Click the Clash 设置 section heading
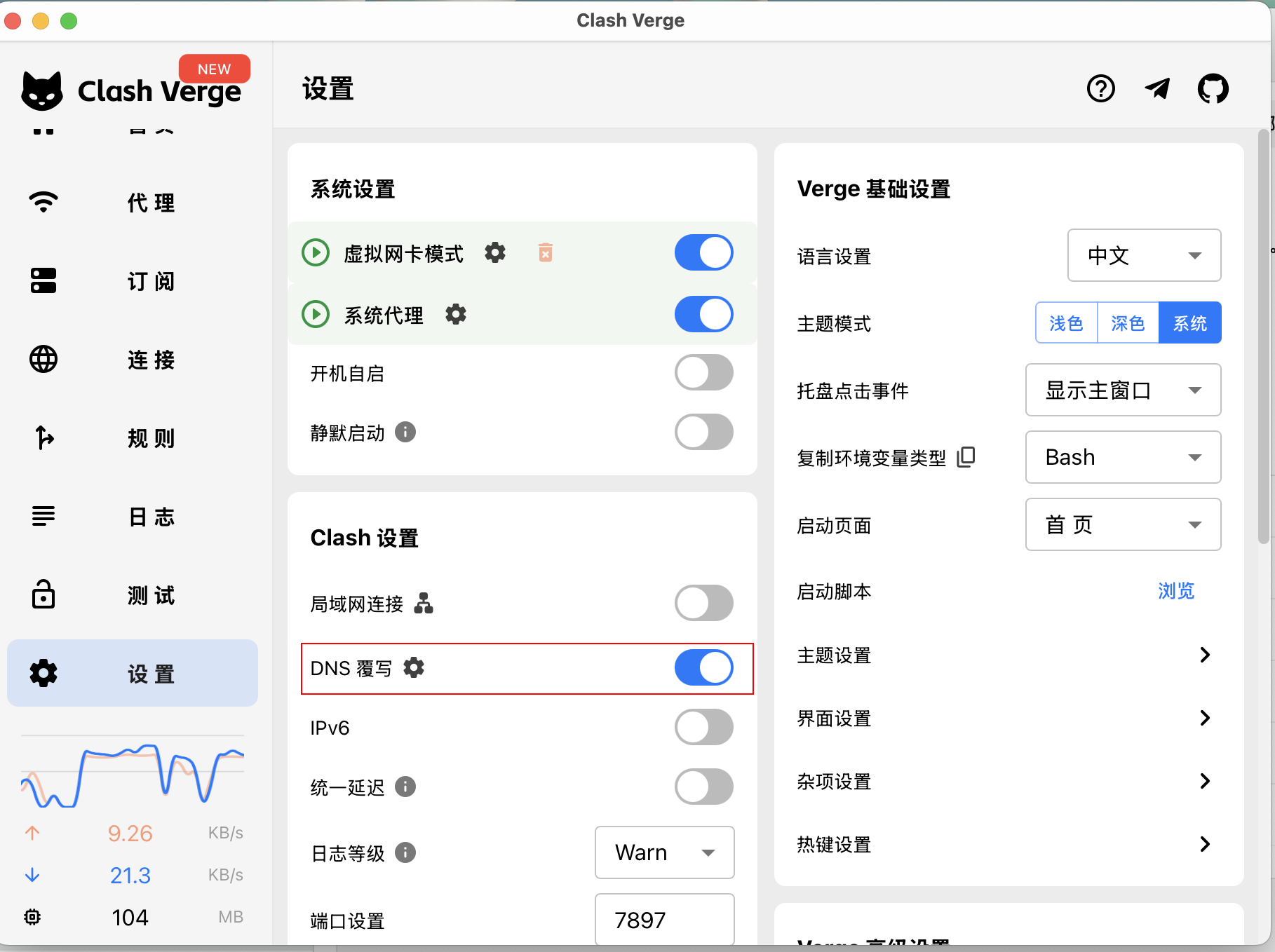Screen dimensions: 1275x952 (365, 538)
